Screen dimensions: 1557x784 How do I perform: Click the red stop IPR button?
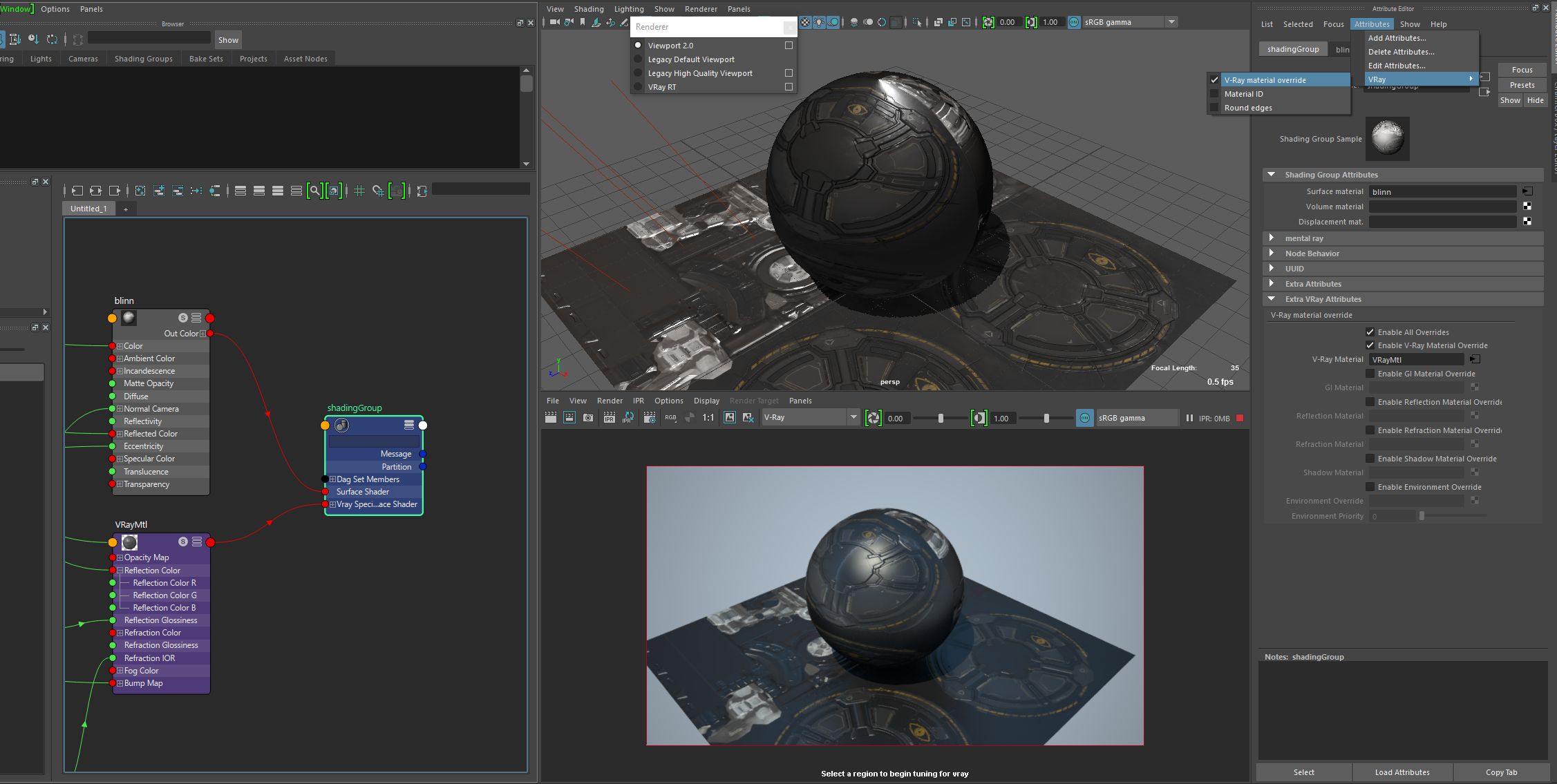pyautogui.click(x=1240, y=418)
